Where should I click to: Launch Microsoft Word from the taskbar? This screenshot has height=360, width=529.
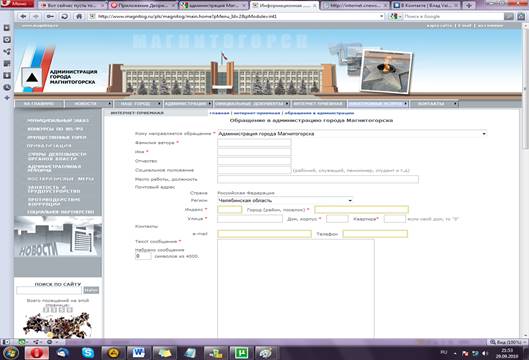[x=138, y=353]
